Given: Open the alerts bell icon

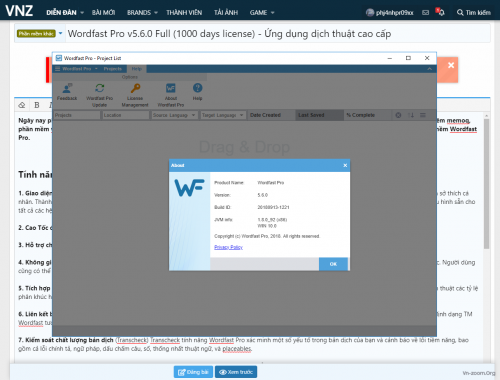Looking at the screenshot, I should point(441,12).
